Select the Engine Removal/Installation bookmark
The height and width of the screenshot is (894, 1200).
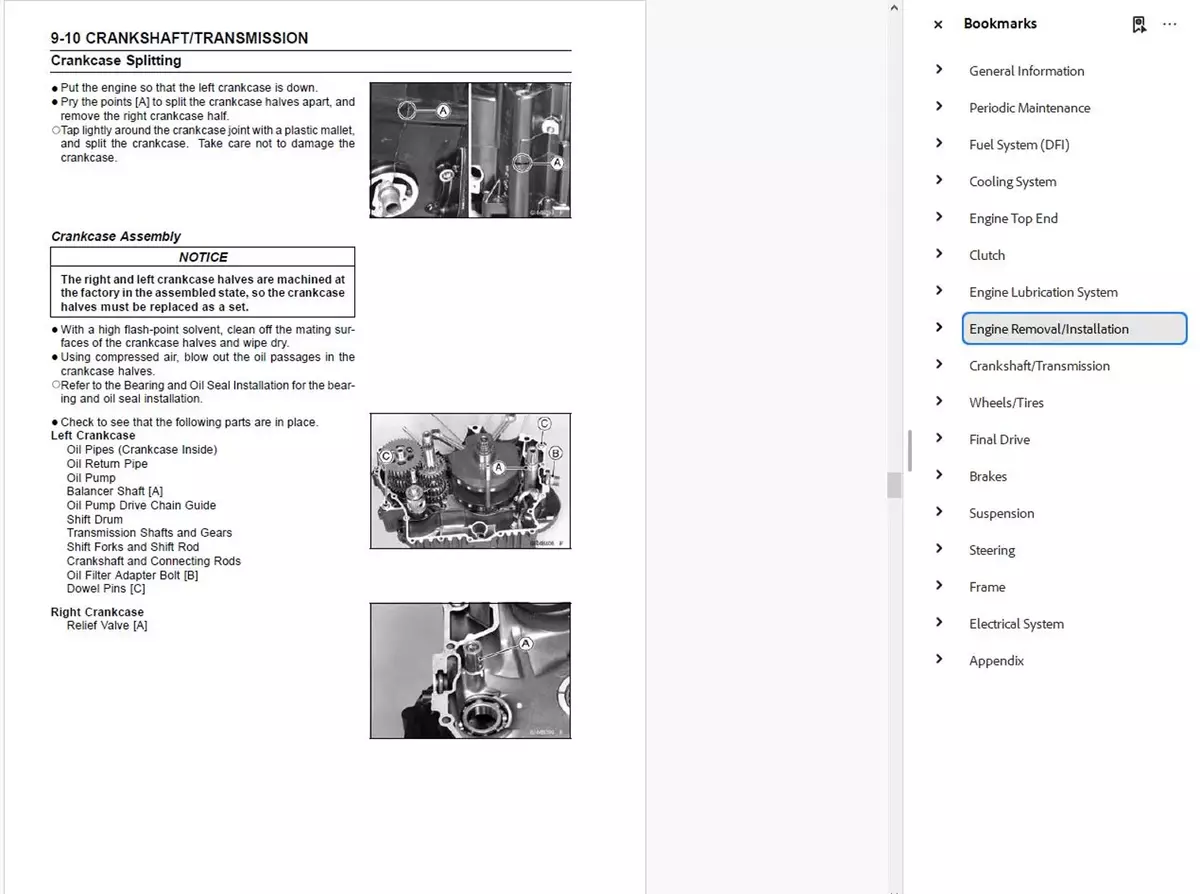pos(1048,329)
